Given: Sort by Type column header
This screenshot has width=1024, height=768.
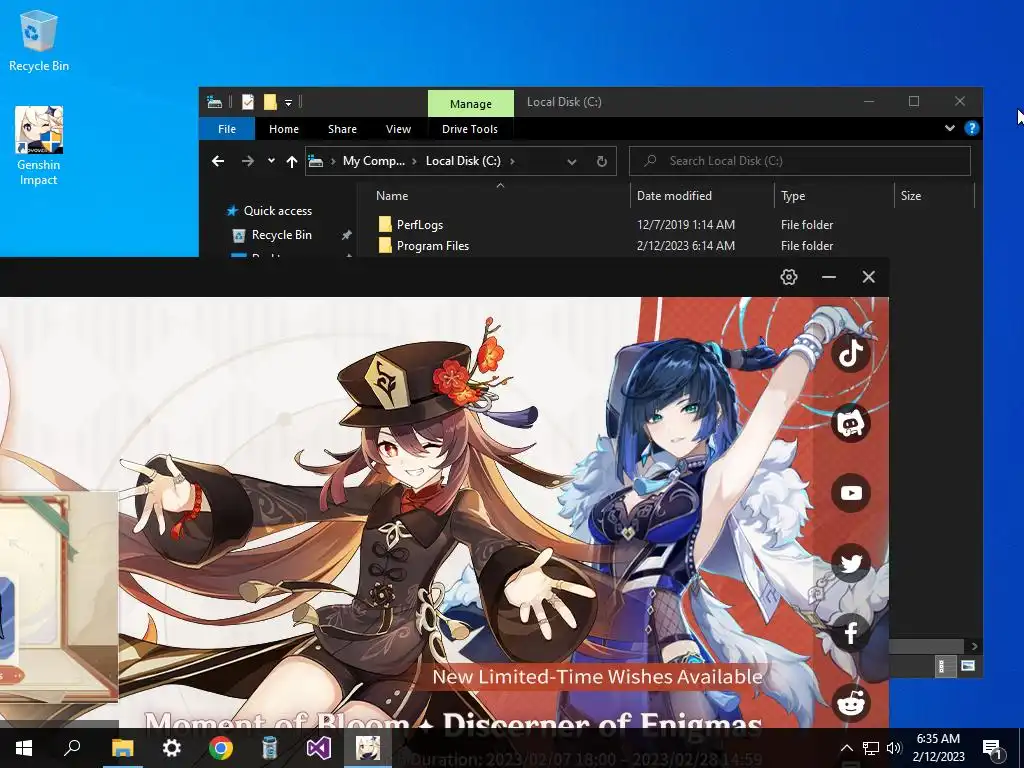Looking at the screenshot, I should click(793, 196).
